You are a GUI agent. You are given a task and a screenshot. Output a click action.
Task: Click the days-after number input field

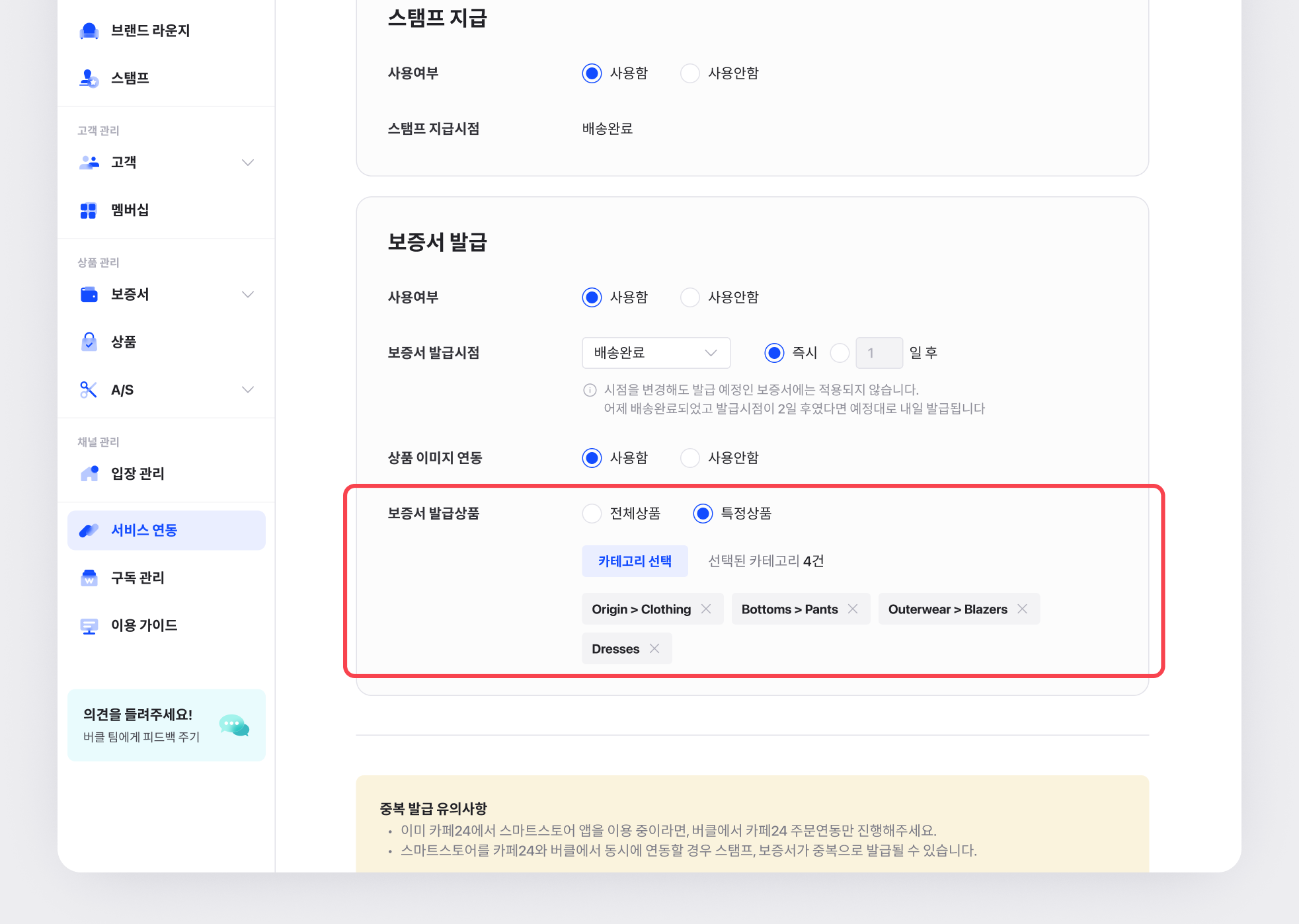879,353
